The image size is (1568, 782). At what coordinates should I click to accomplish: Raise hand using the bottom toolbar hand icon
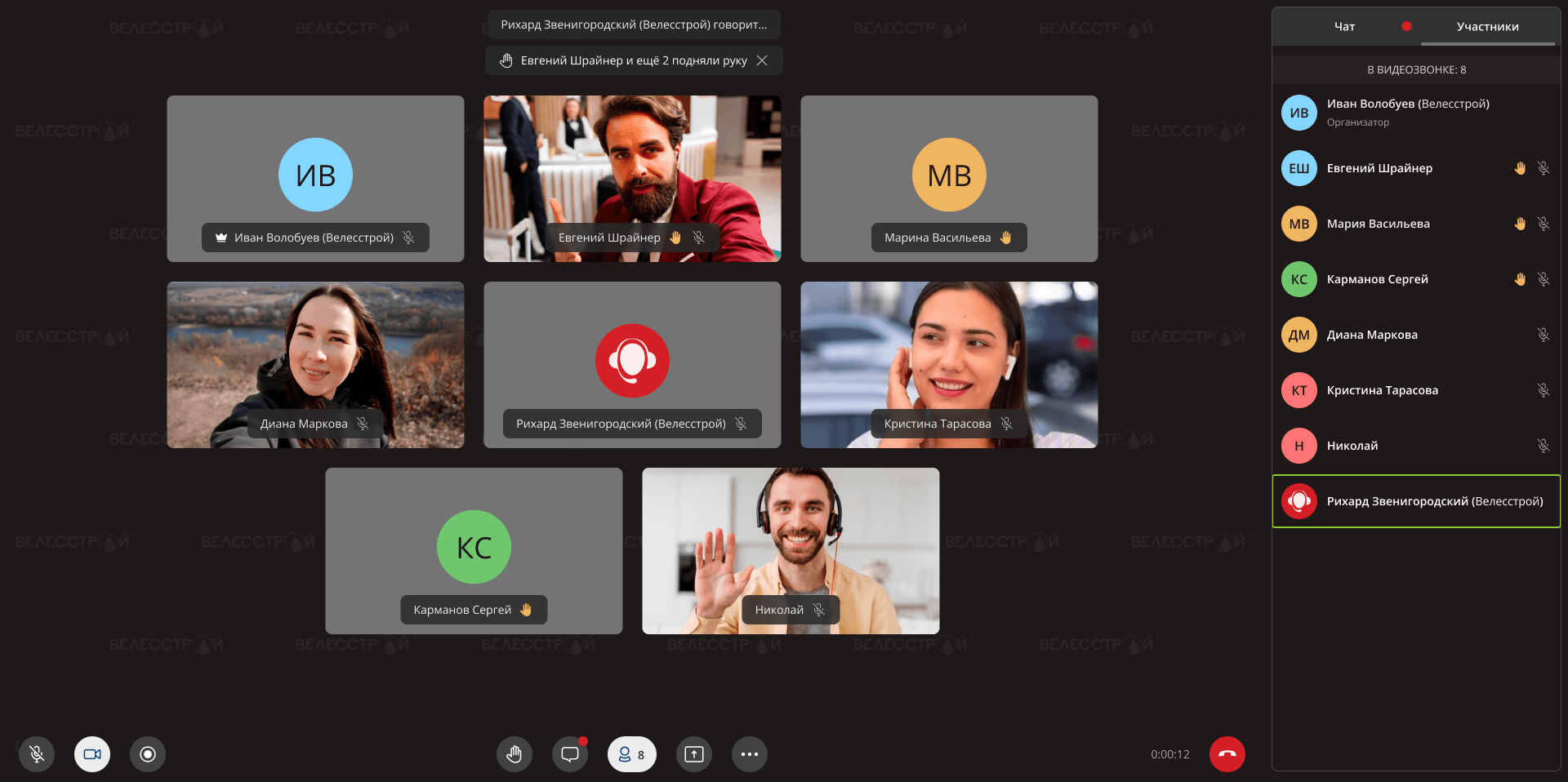[x=514, y=754]
